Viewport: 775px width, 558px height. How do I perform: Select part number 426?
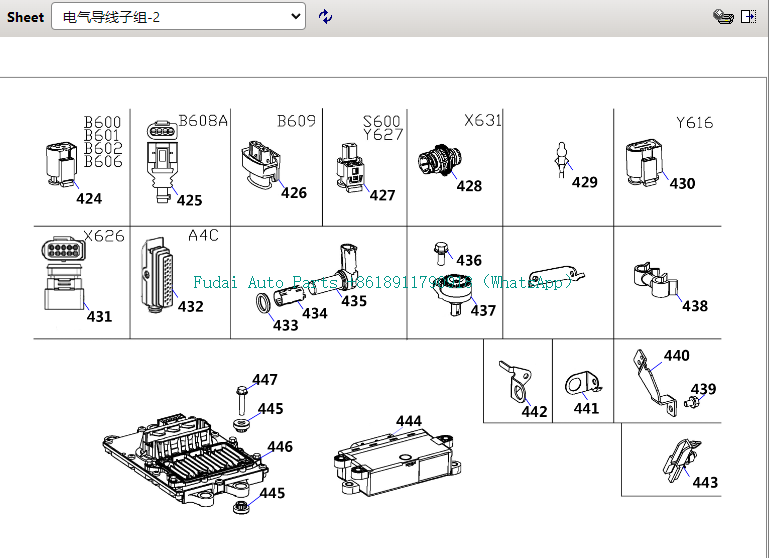294,193
